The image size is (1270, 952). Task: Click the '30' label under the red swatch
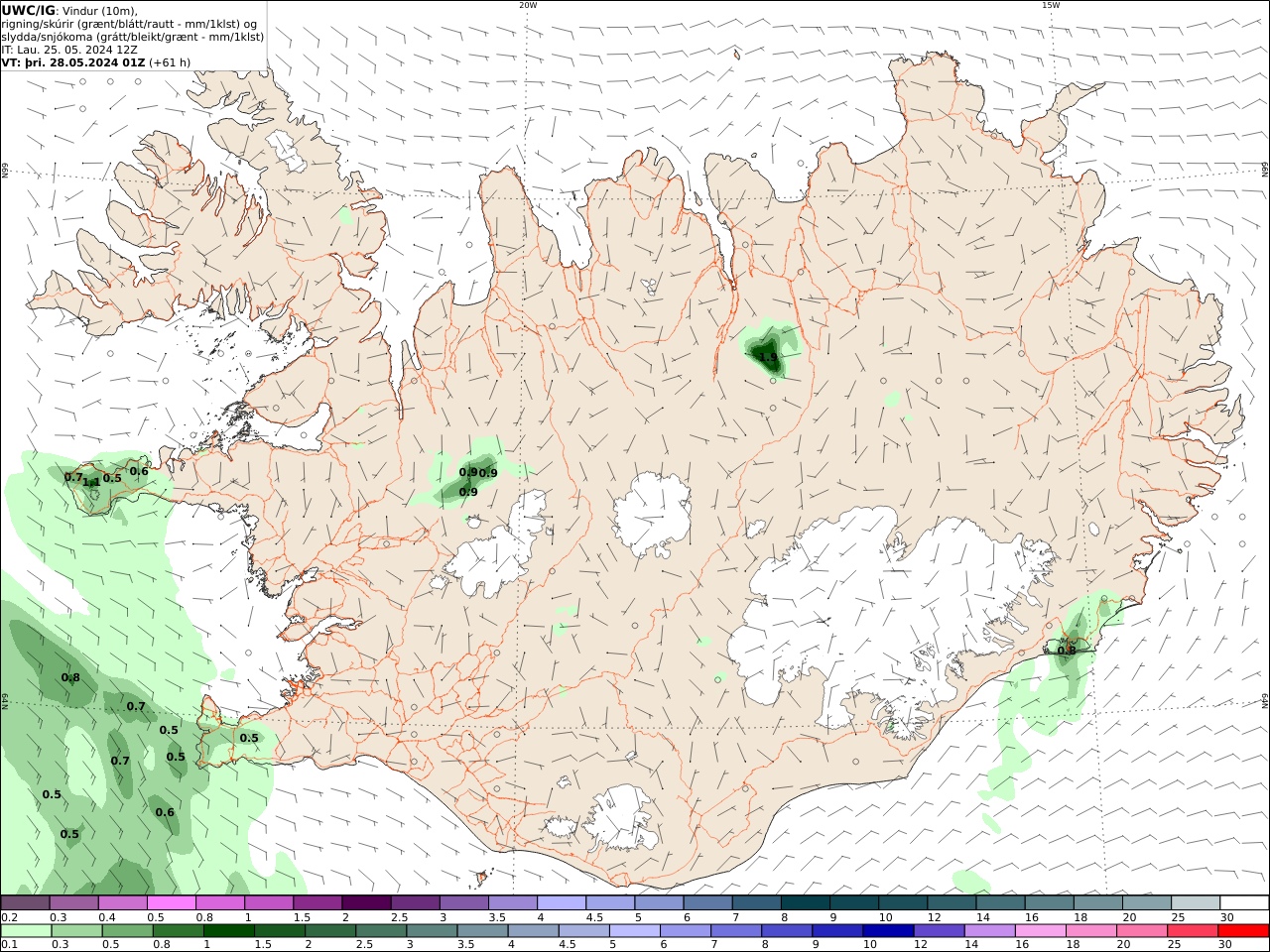pyautogui.click(x=1227, y=945)
